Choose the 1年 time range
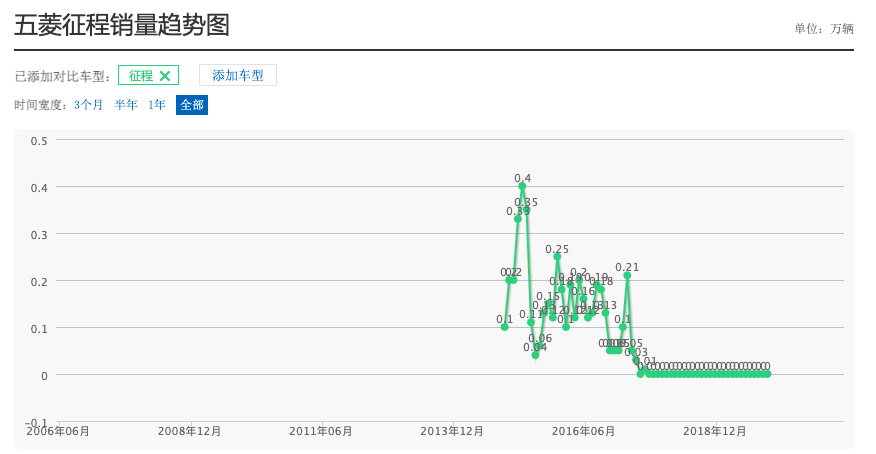 click(157, 105)
